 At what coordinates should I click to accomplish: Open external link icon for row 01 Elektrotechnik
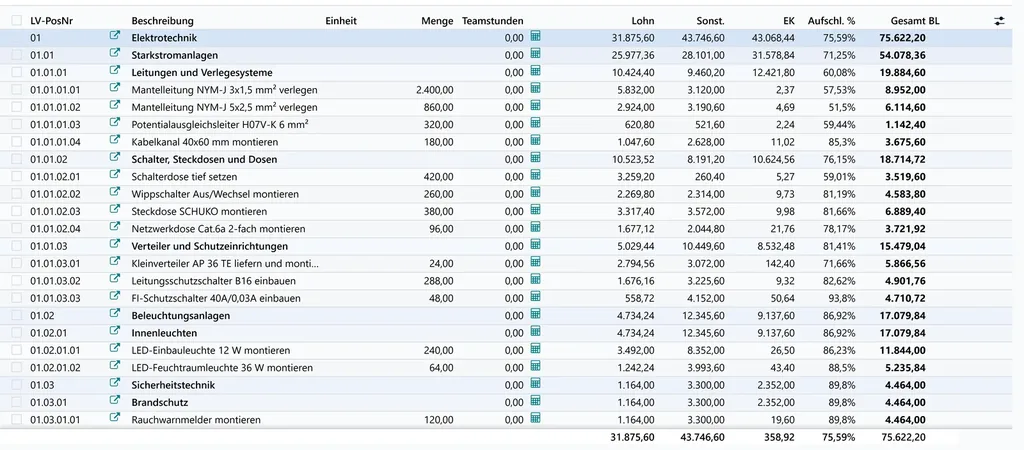point(115,37)
